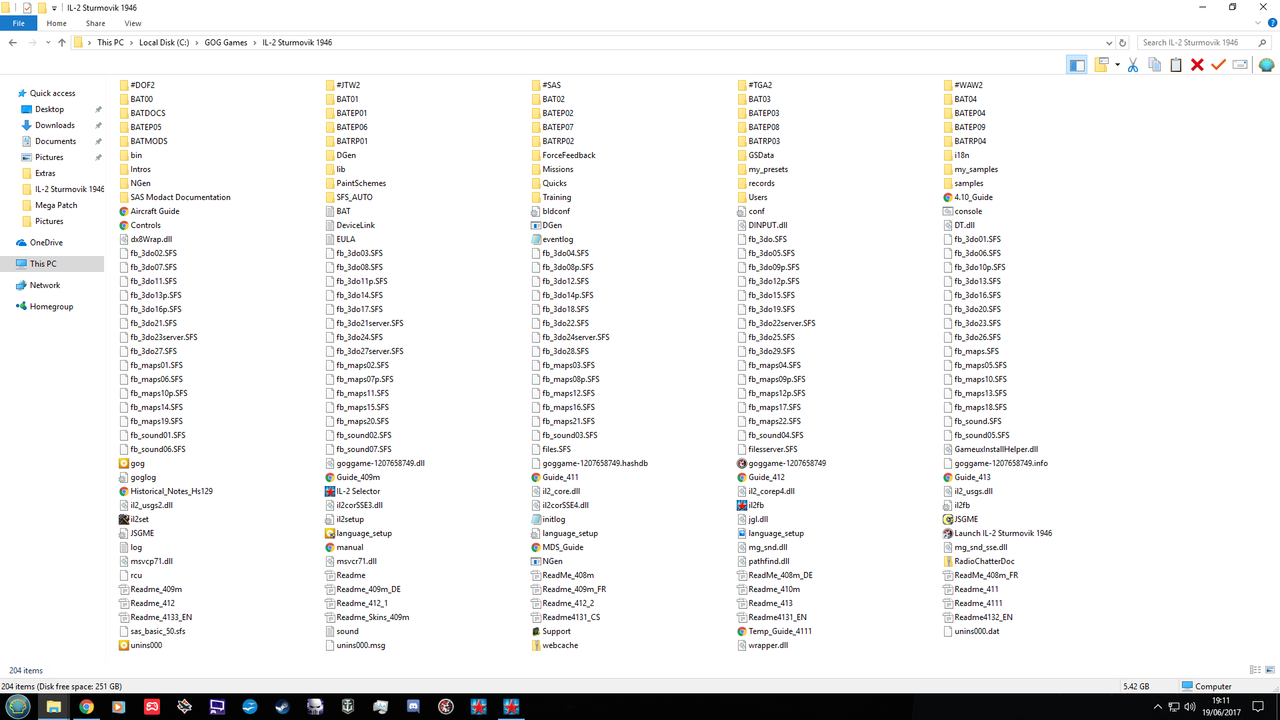Toggle the preview pane toolbar icon
This screenshot has height=720, width=1280.
tap(1077, 64)
